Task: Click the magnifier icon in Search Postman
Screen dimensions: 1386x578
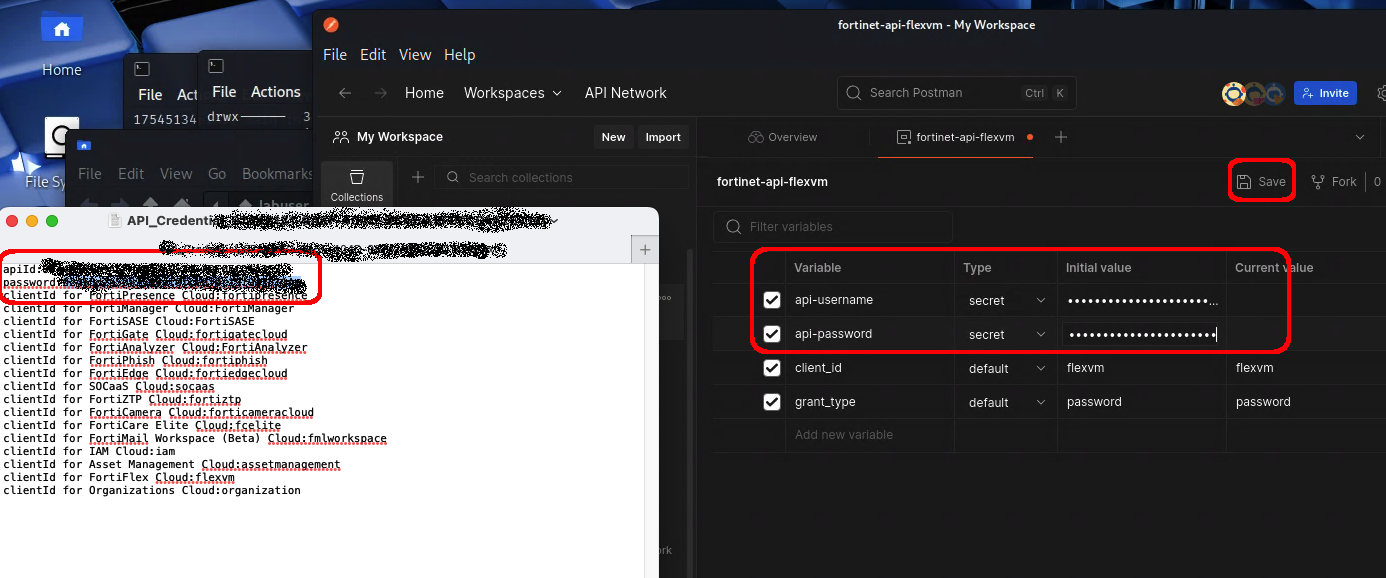Action: coord(853,93)
